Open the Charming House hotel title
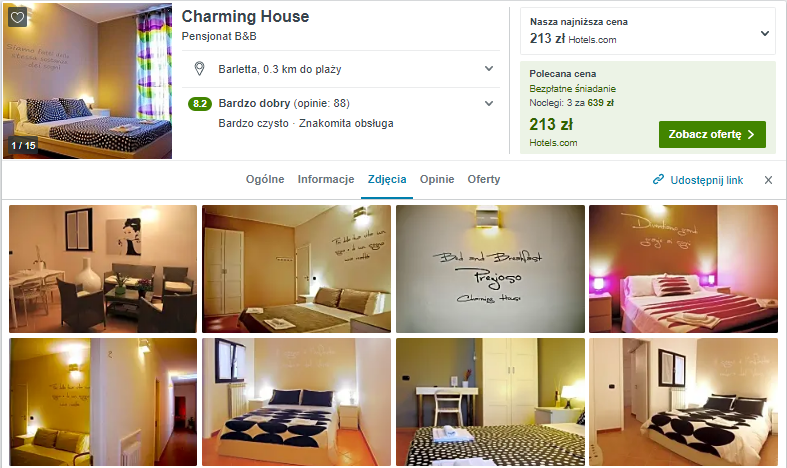787x468 pixels. 245,17
